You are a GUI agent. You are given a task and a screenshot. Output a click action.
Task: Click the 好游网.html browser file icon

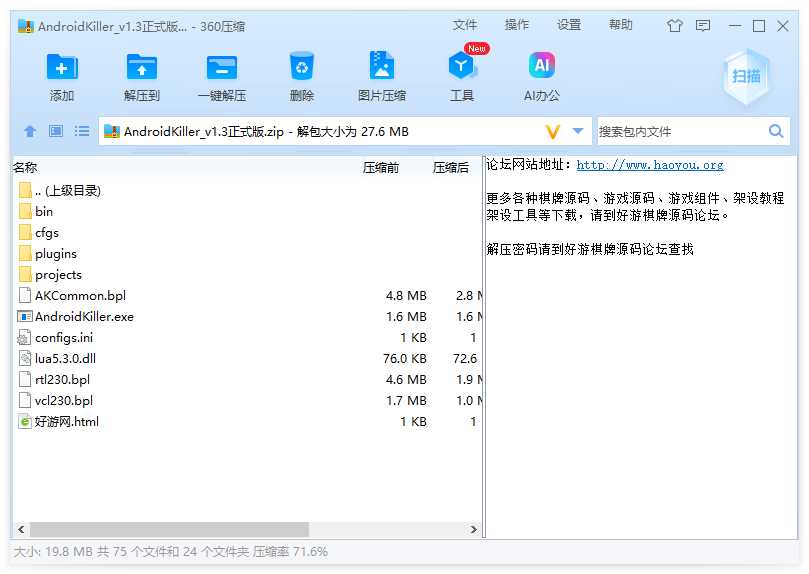[x=25, y=421]
